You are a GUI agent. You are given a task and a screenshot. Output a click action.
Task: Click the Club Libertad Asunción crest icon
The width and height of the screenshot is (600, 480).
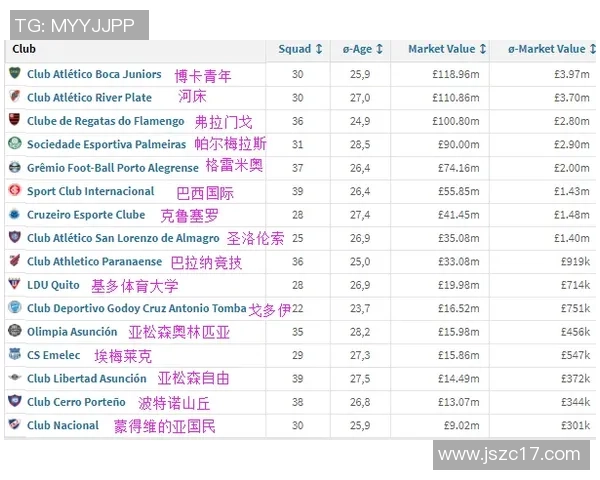pos(15,377)
